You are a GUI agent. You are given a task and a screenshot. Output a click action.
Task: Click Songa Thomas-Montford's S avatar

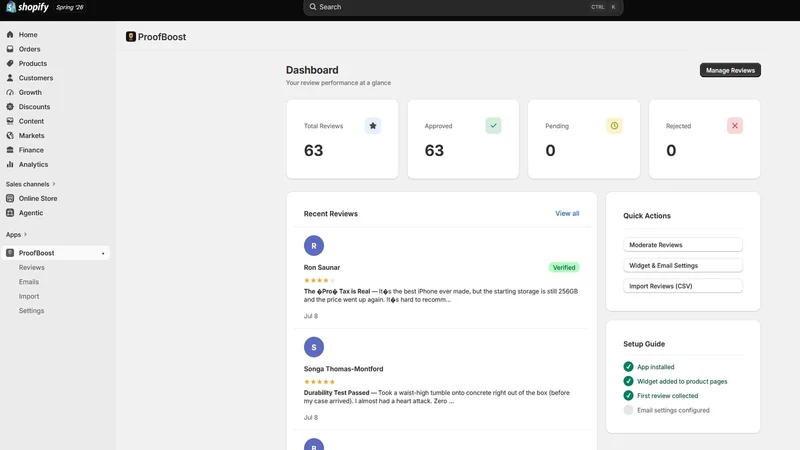314,347
